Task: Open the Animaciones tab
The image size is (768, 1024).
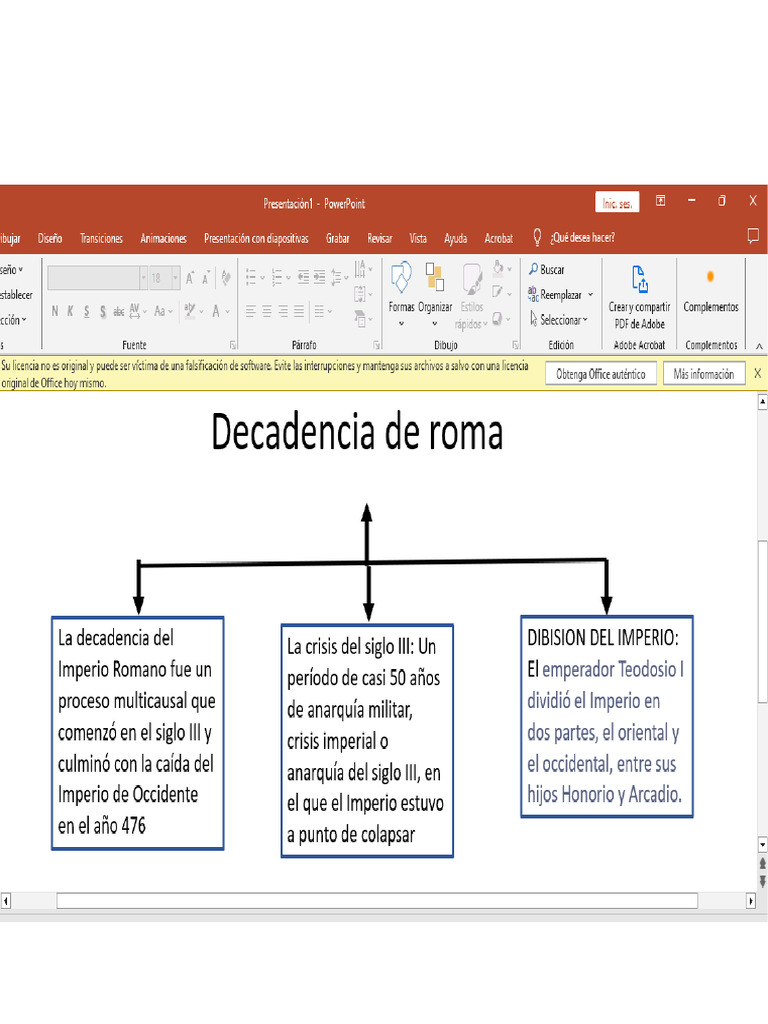Action: 163,238
